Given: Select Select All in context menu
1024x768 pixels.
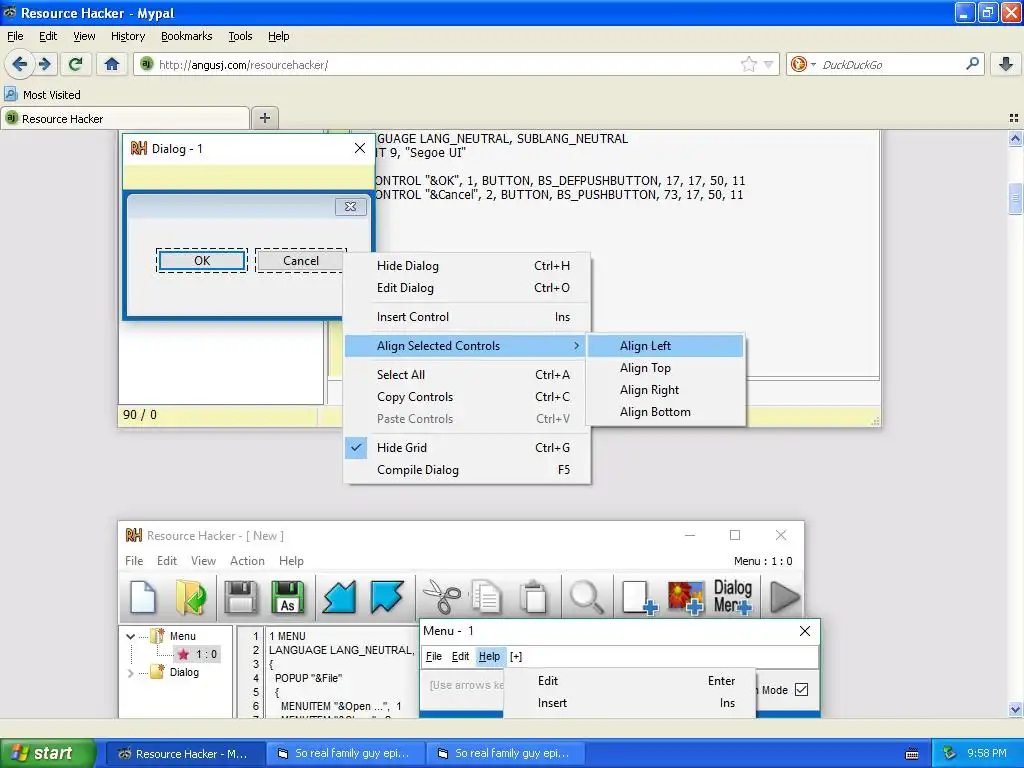Looking at the screenshot, I should (468, 374).
